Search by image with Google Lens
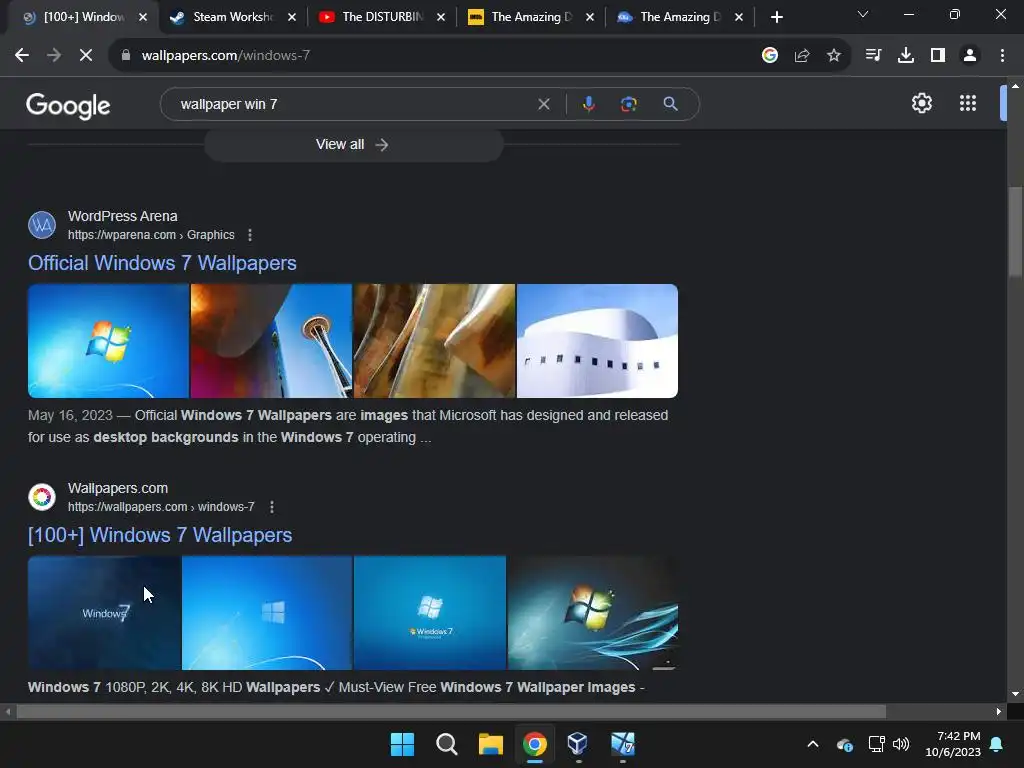This screenshot has height=768, width=1024. tap(629, 104)
